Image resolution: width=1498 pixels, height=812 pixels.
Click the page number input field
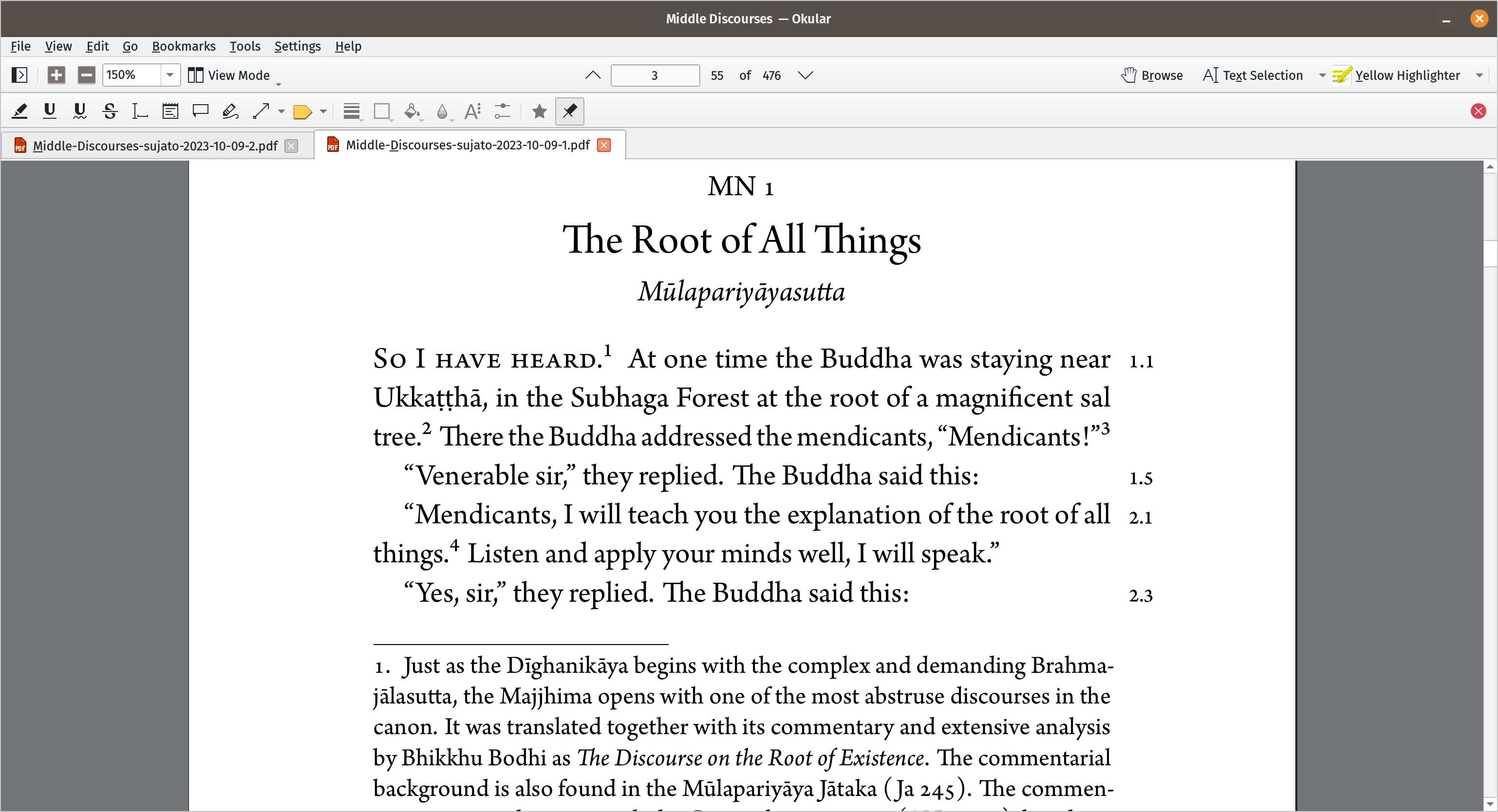[x=655, y=75]
